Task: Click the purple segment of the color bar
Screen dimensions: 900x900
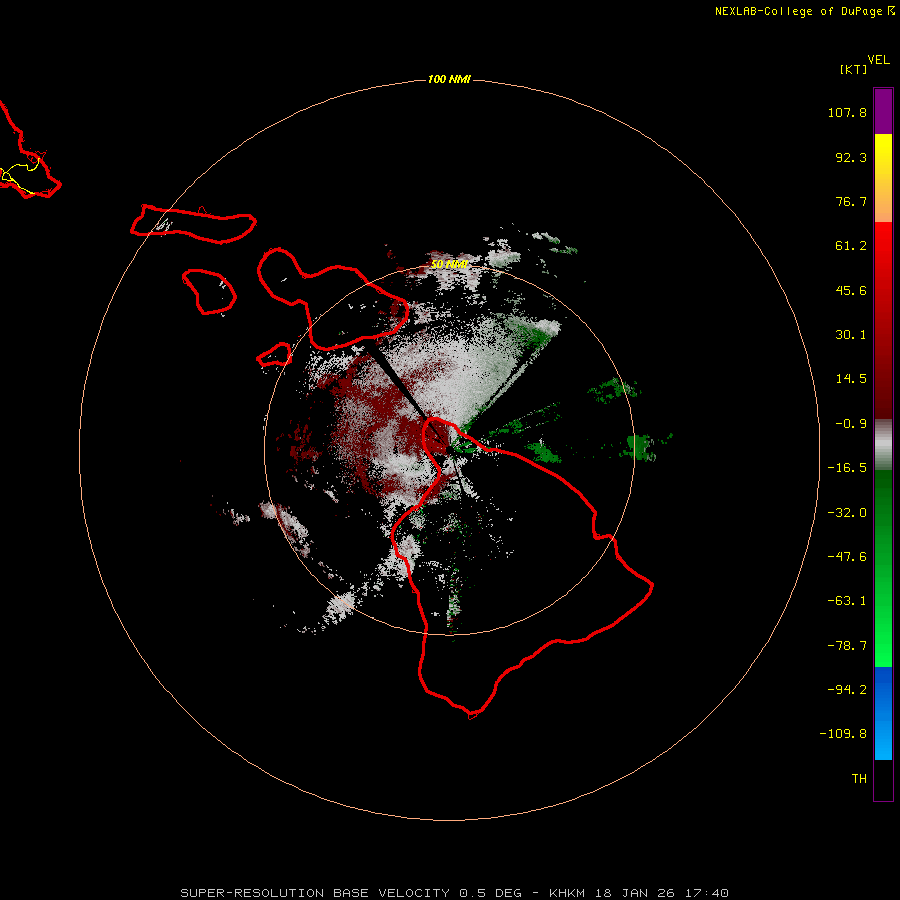Action: click(883, 111)
